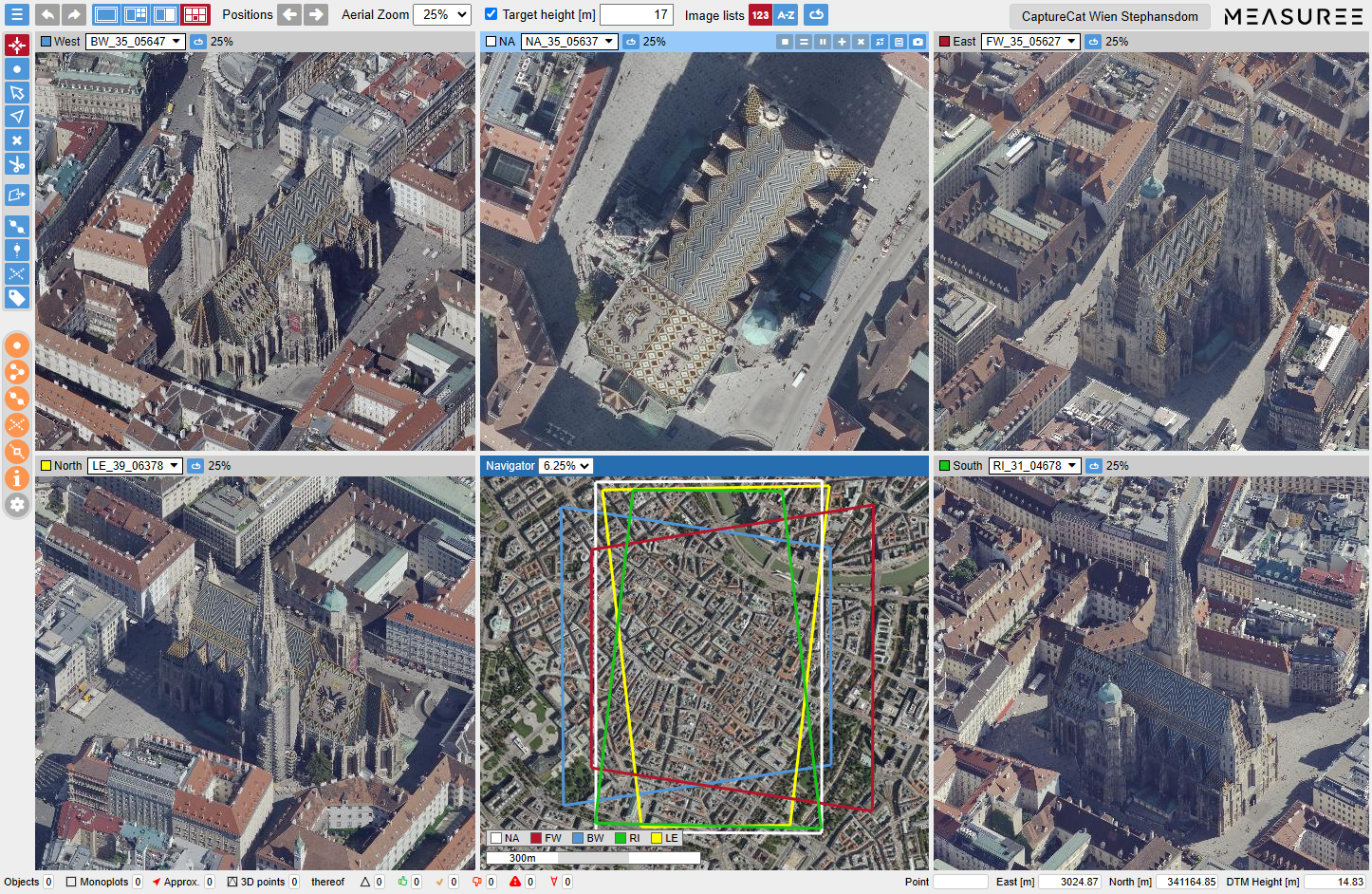
Task: Go to next position arrow
Action: point(316,15)
